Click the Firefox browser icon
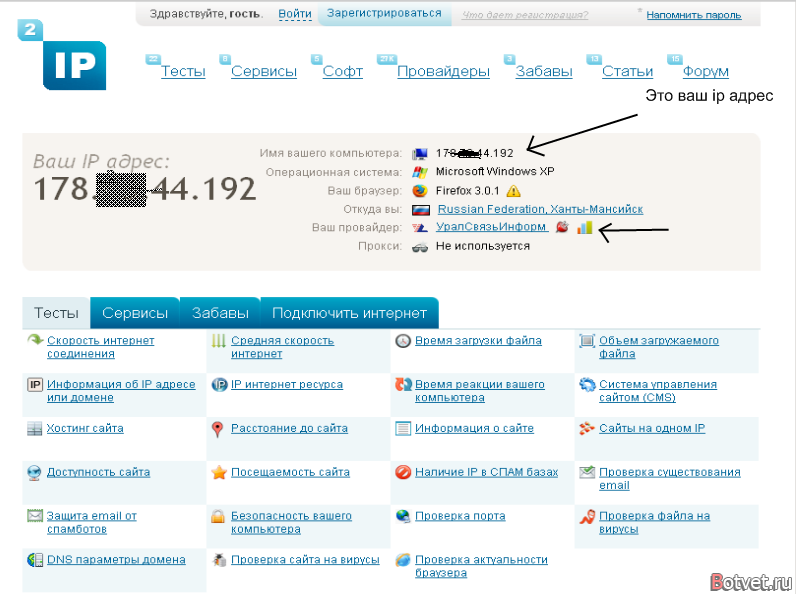Screen dimensions: 800x600 420,191
